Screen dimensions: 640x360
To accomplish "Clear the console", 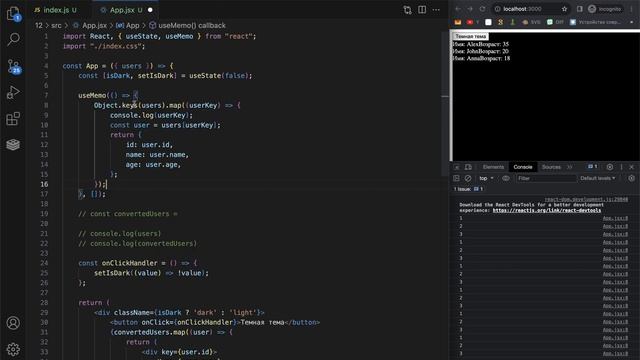I will [x=468, y=178].
